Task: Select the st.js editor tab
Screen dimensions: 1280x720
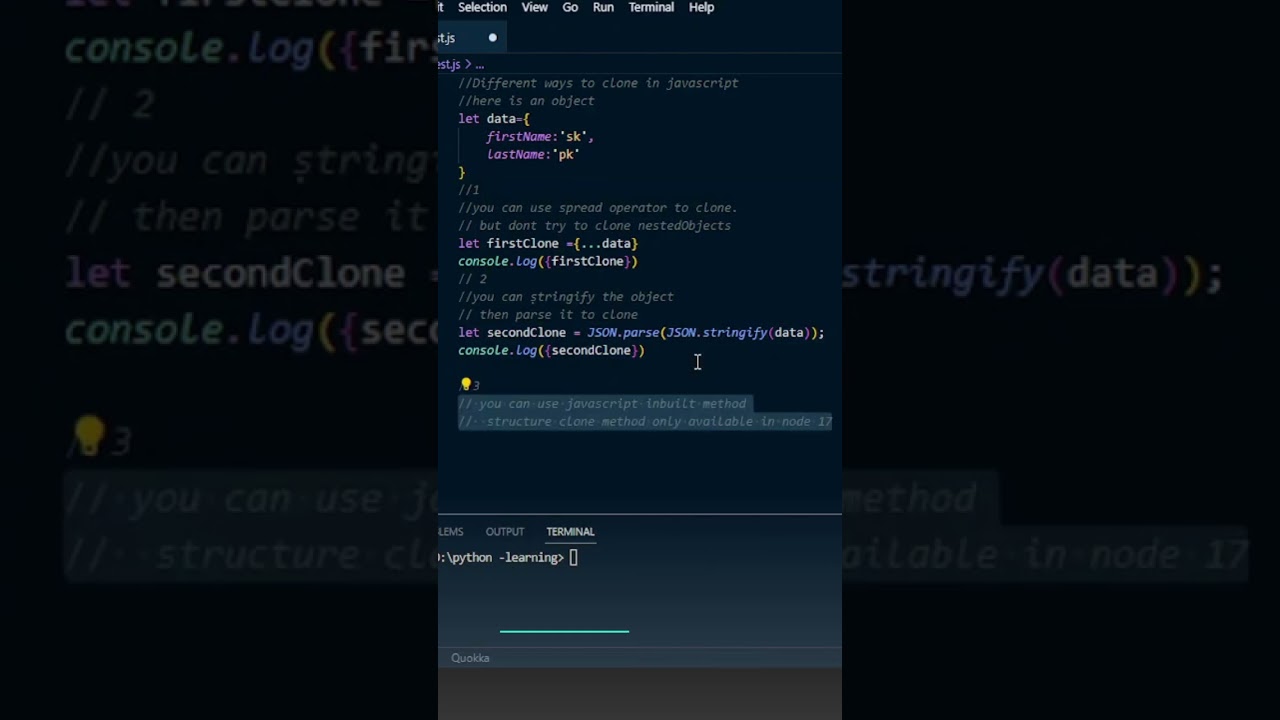Action: tap(470, 38)
